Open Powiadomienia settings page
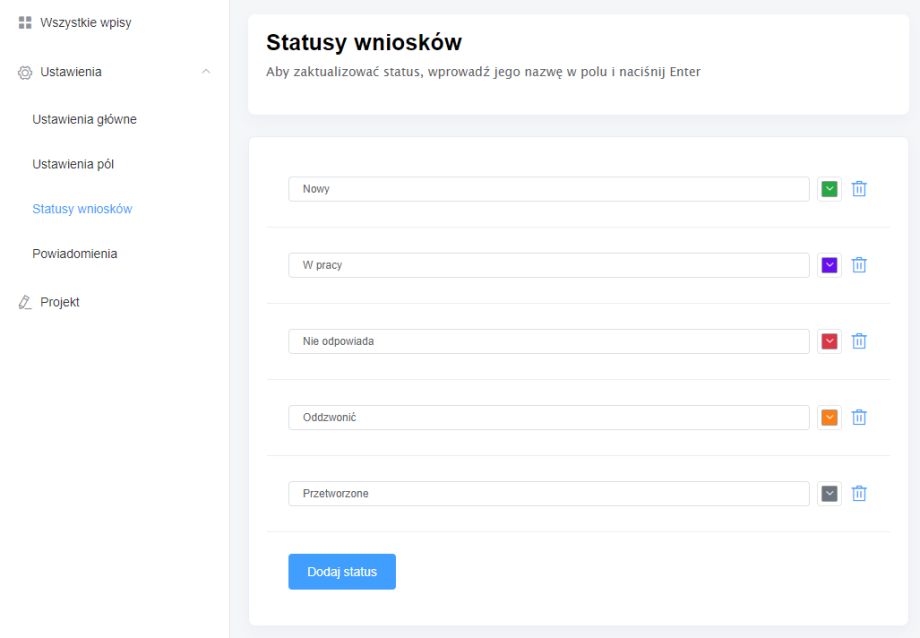920x638 pixels. [74, 254]
